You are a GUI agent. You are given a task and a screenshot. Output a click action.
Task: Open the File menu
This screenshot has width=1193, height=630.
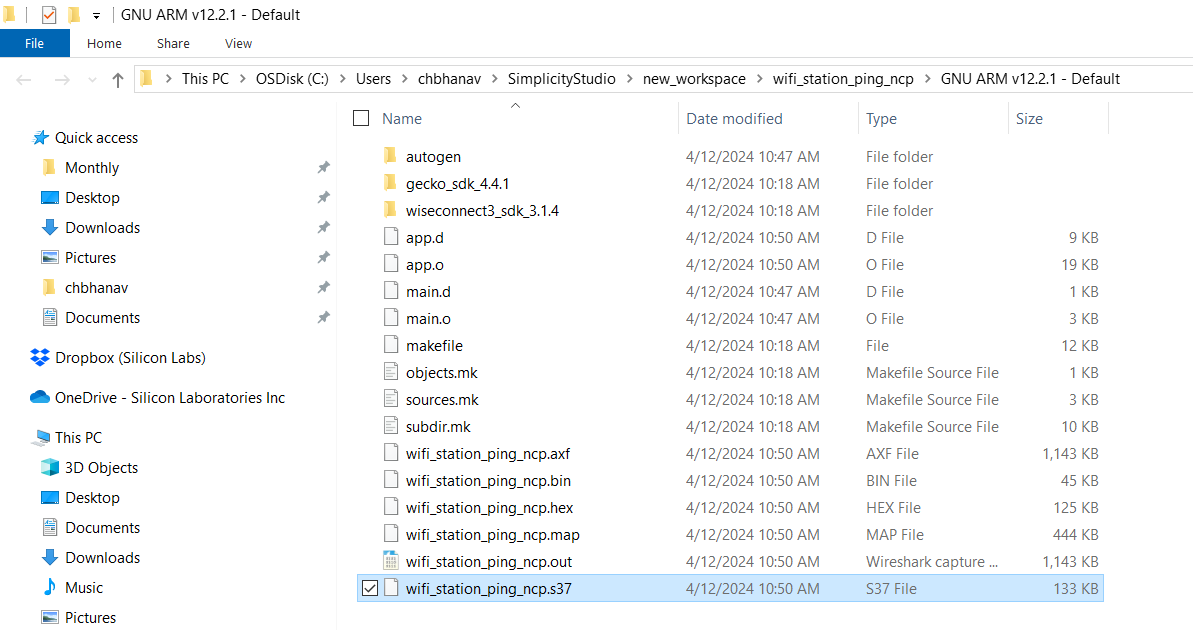[34, 43]
